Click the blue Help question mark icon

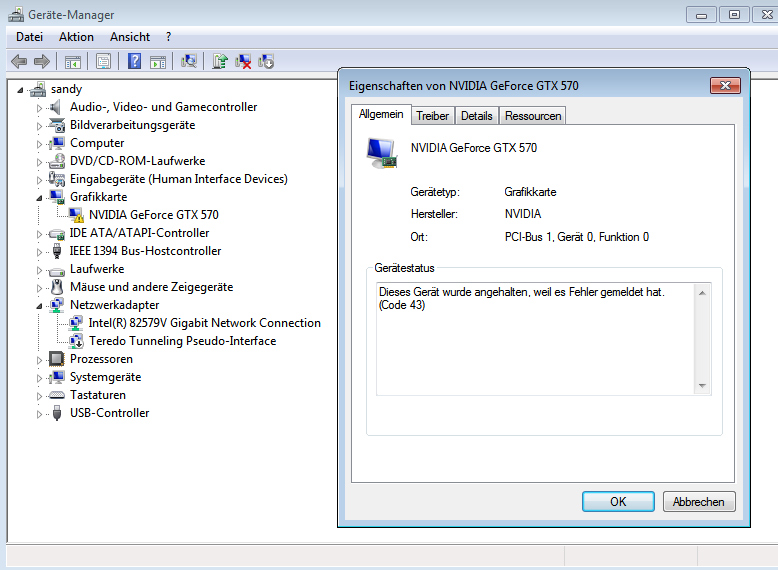(134, 62)
